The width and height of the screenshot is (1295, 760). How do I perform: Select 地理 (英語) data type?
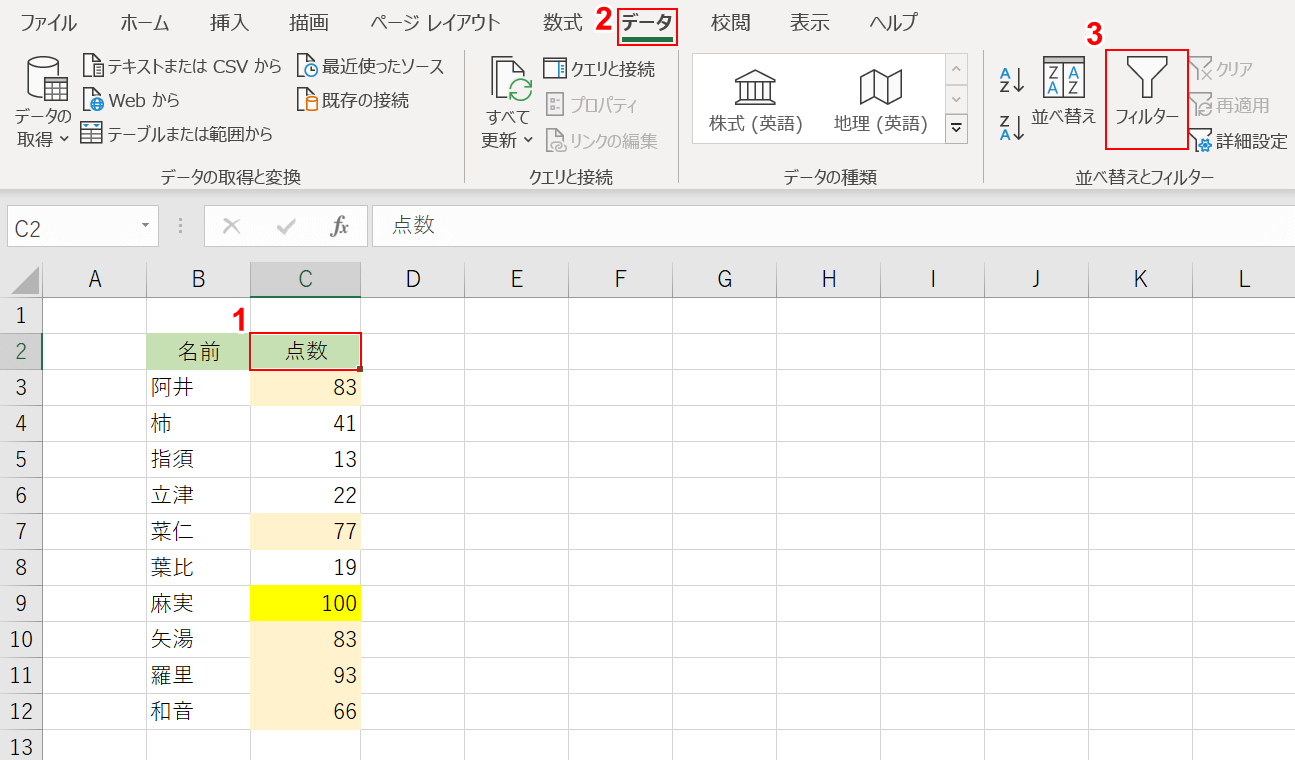(881, 100)
